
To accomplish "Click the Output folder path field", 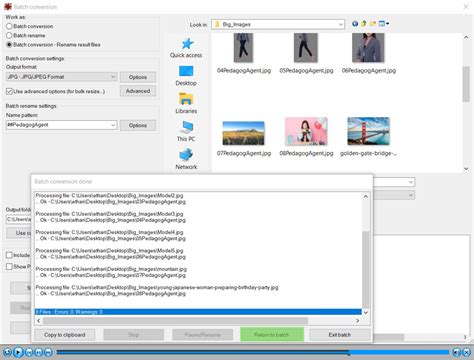I will [x=19, y=219].
